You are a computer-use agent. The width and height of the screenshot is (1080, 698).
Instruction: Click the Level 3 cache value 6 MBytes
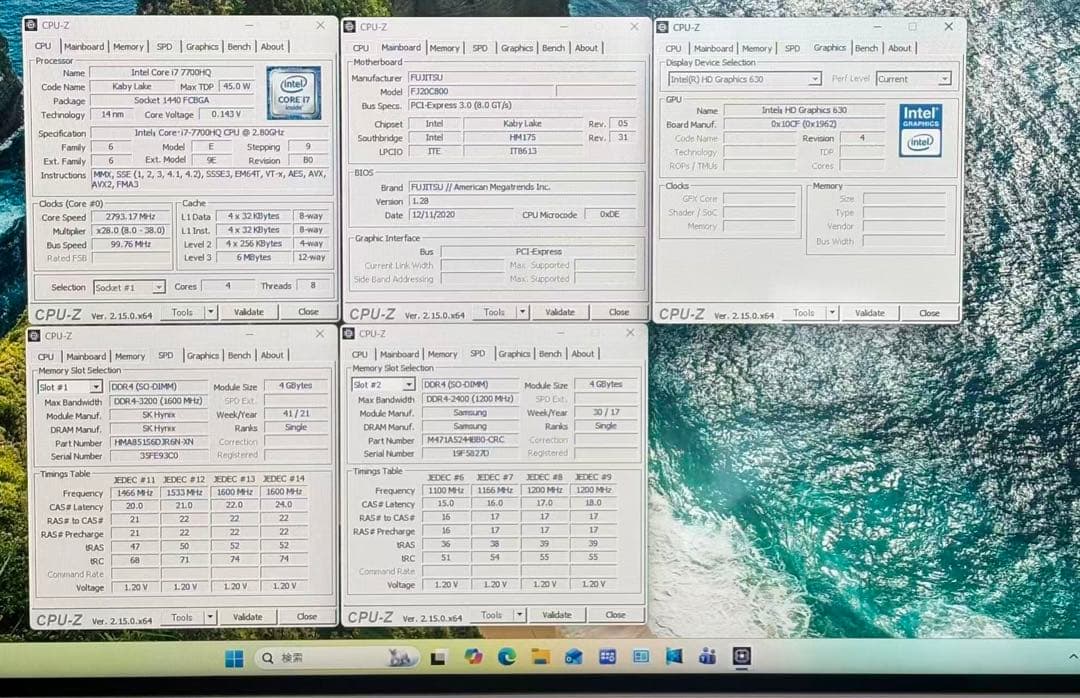[x=253, y=257]
